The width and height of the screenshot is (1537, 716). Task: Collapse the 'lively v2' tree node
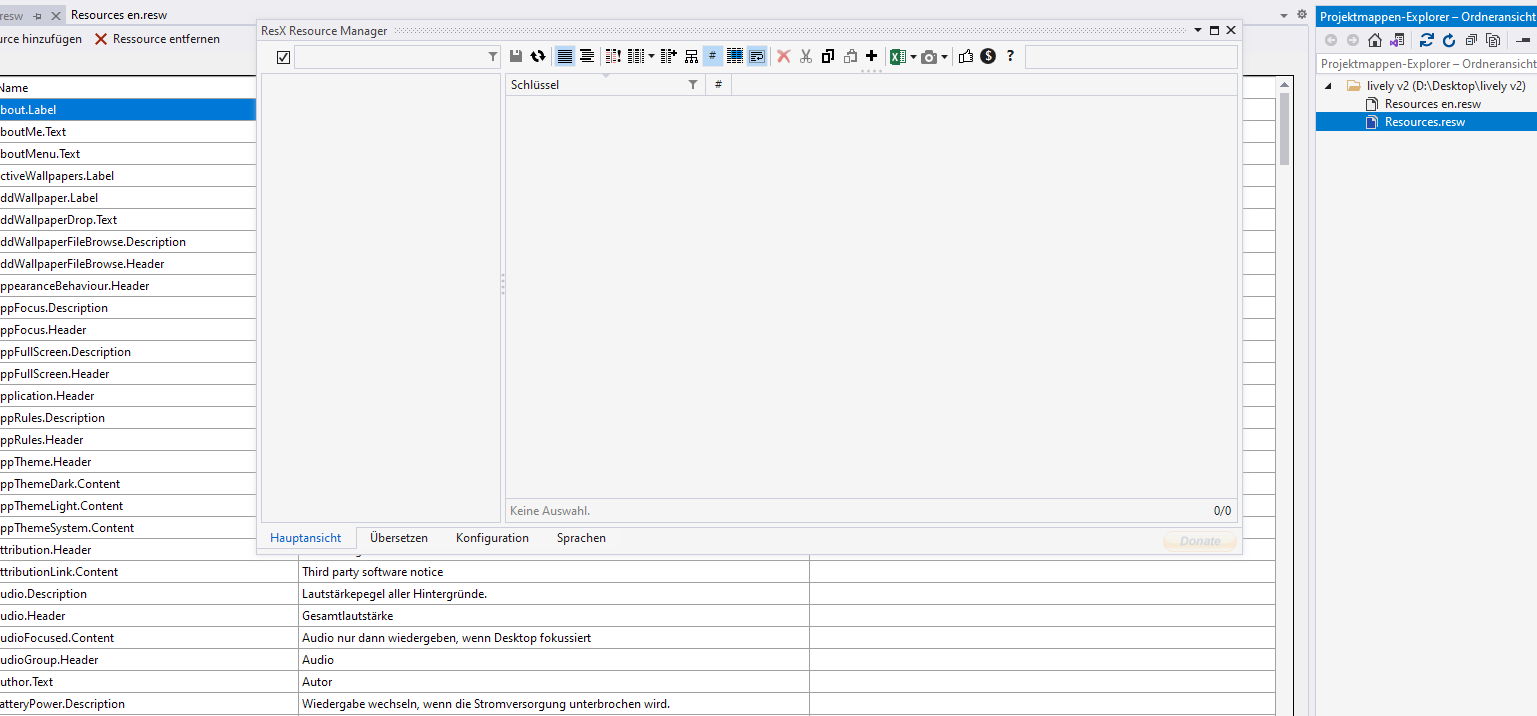coord(1327,86)
